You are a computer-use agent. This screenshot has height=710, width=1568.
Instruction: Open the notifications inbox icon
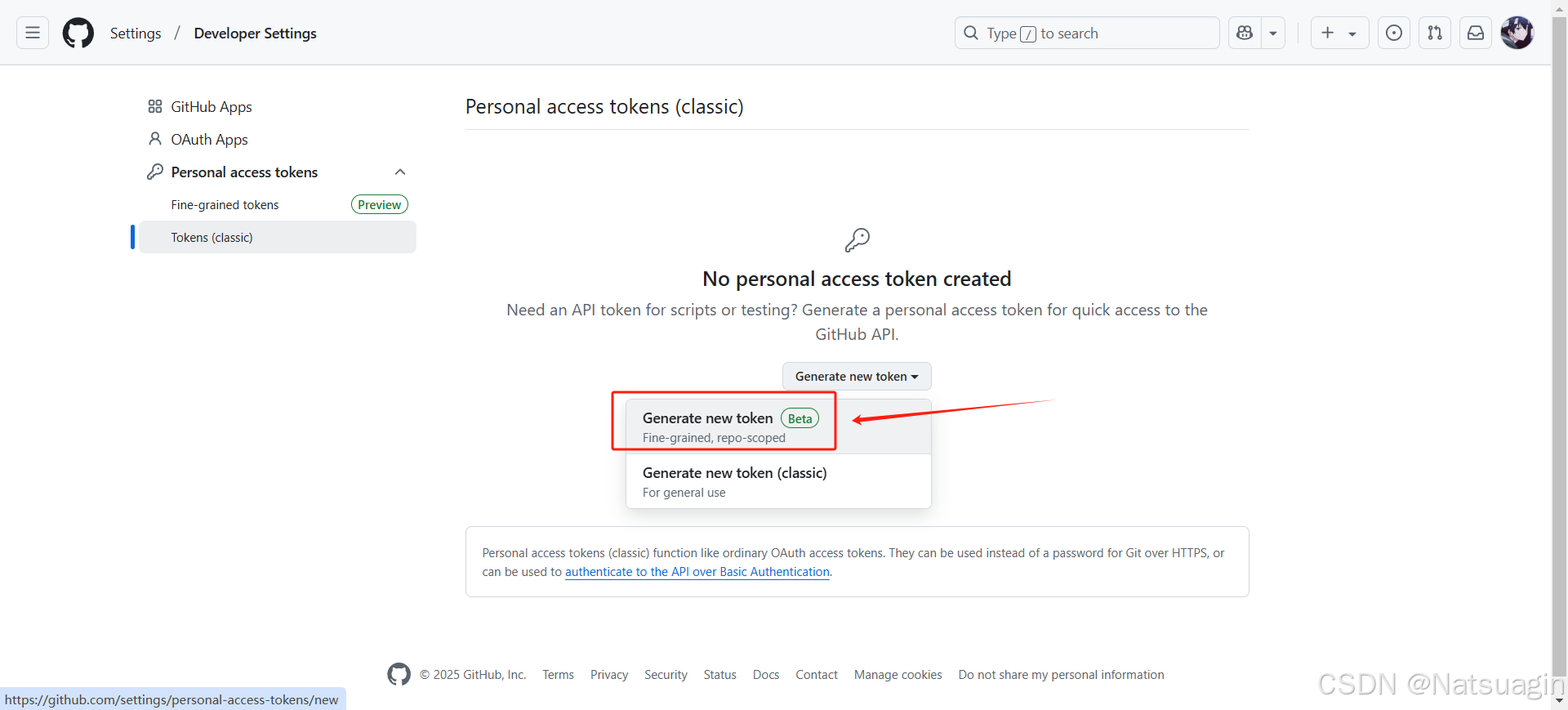[1476, 33]
